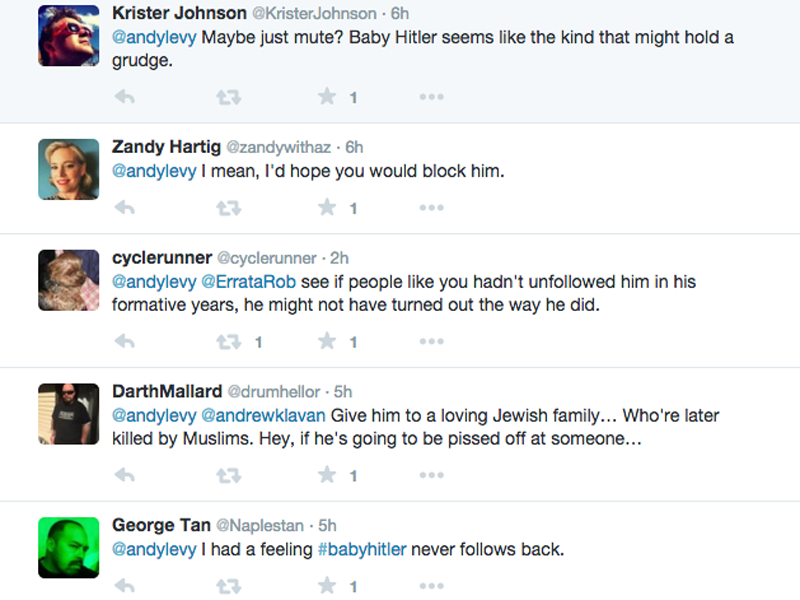Star Krister Johnson's tweet
Image resolution: width=800 pixels, height=600 pixels.
coord(327,97)
